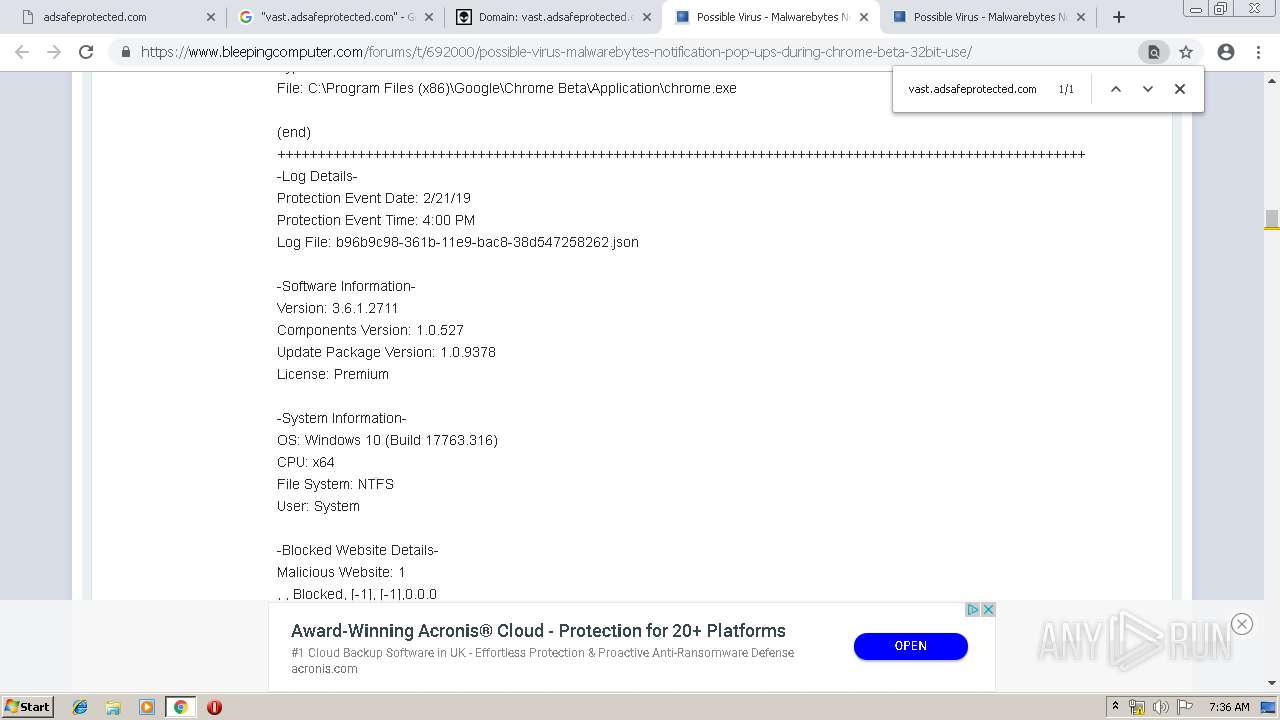Go back to the previous page
Screen dimensions: 1280x720
(x=22, y=52)
